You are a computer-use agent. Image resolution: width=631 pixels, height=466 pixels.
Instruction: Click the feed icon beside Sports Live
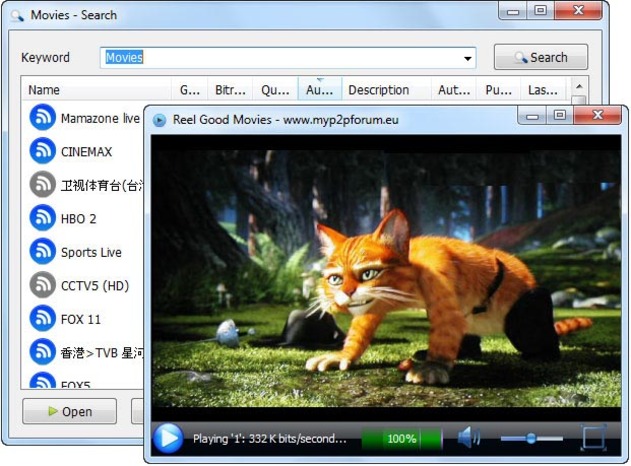[42, 252]
